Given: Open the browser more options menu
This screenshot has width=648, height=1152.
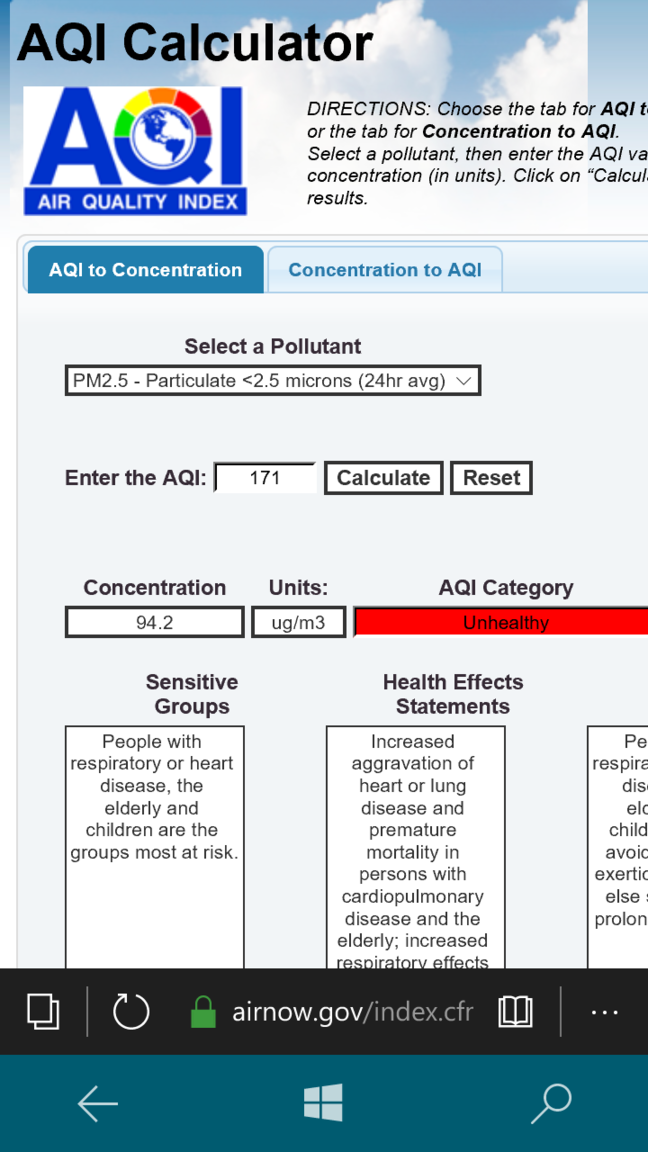Looking at the screenshot, I should tap(604, 1011).
